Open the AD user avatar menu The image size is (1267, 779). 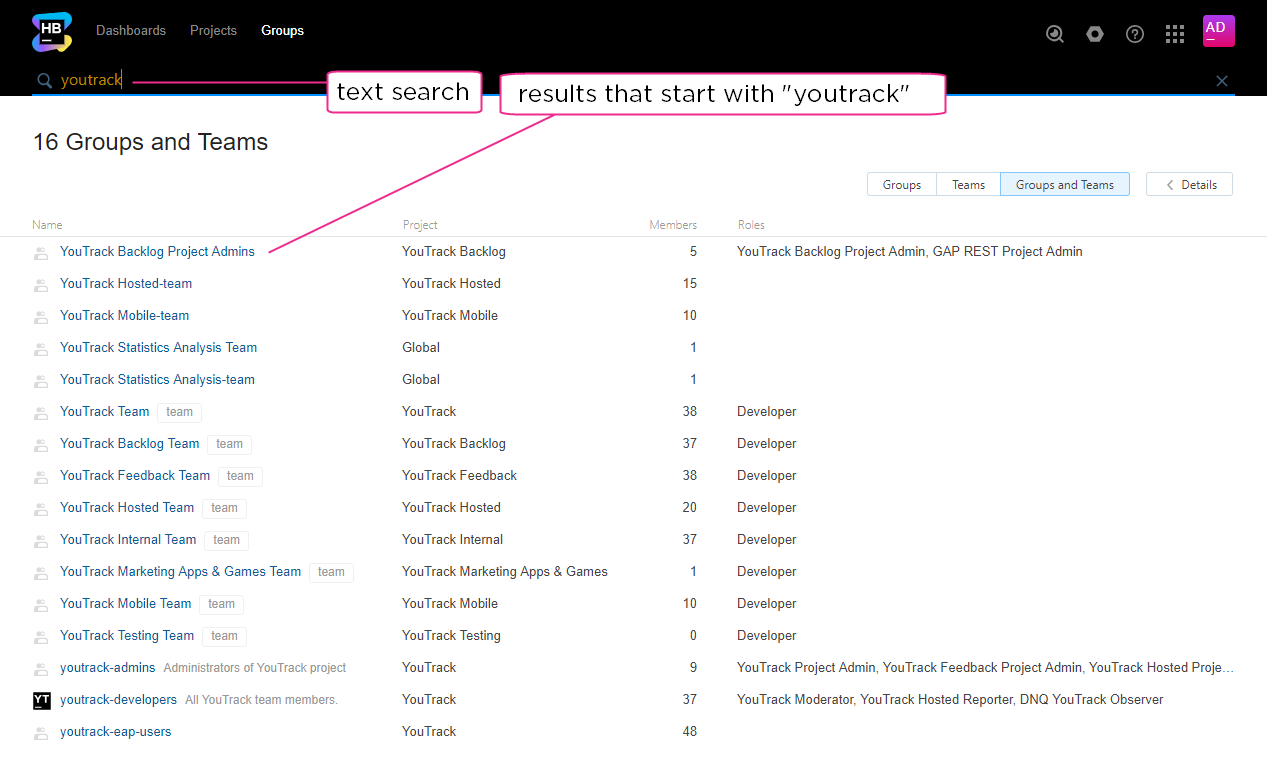click(x=1218, y=31)
